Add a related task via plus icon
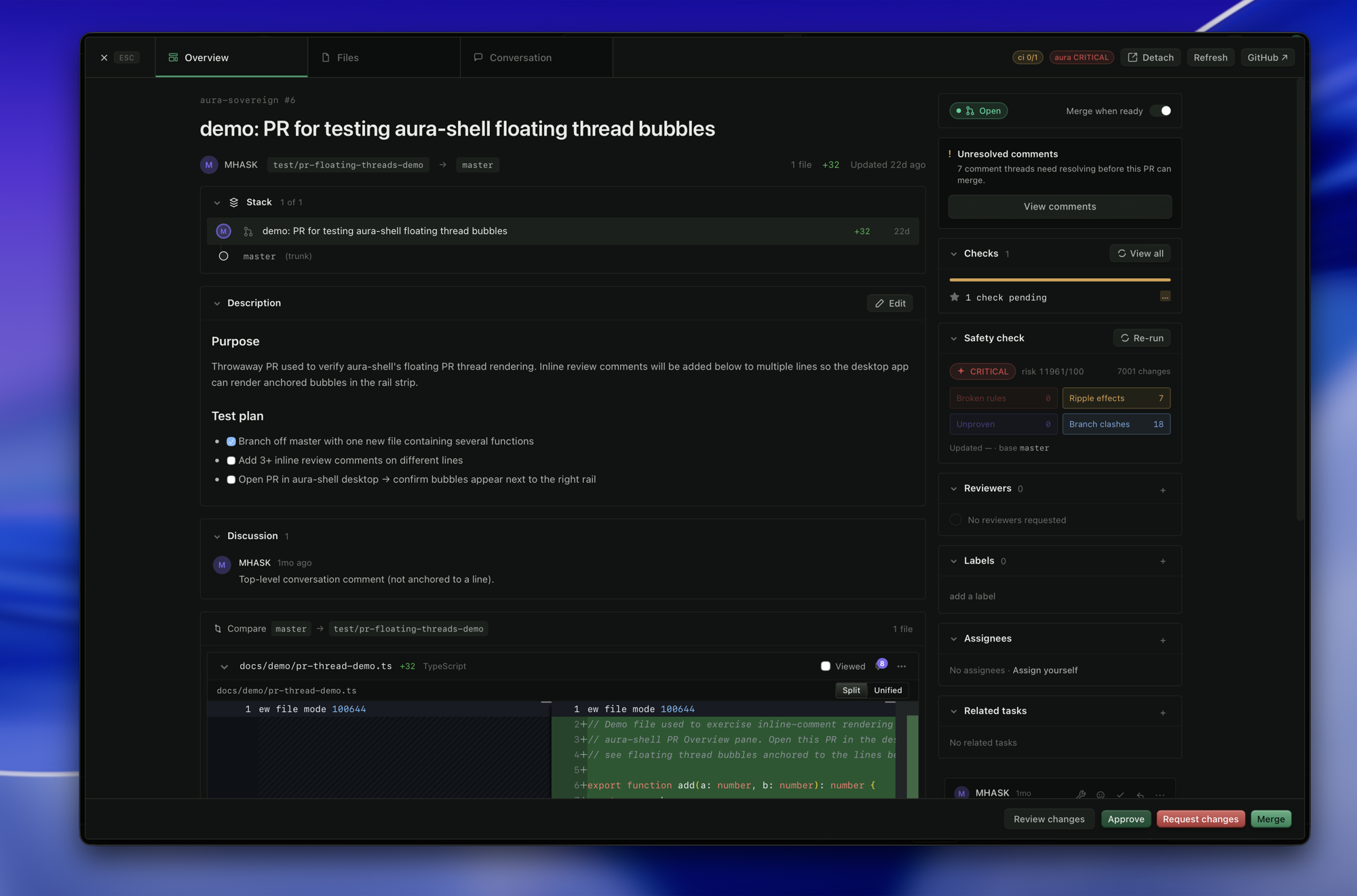The image size is (1357, 896). [1162, 712]
